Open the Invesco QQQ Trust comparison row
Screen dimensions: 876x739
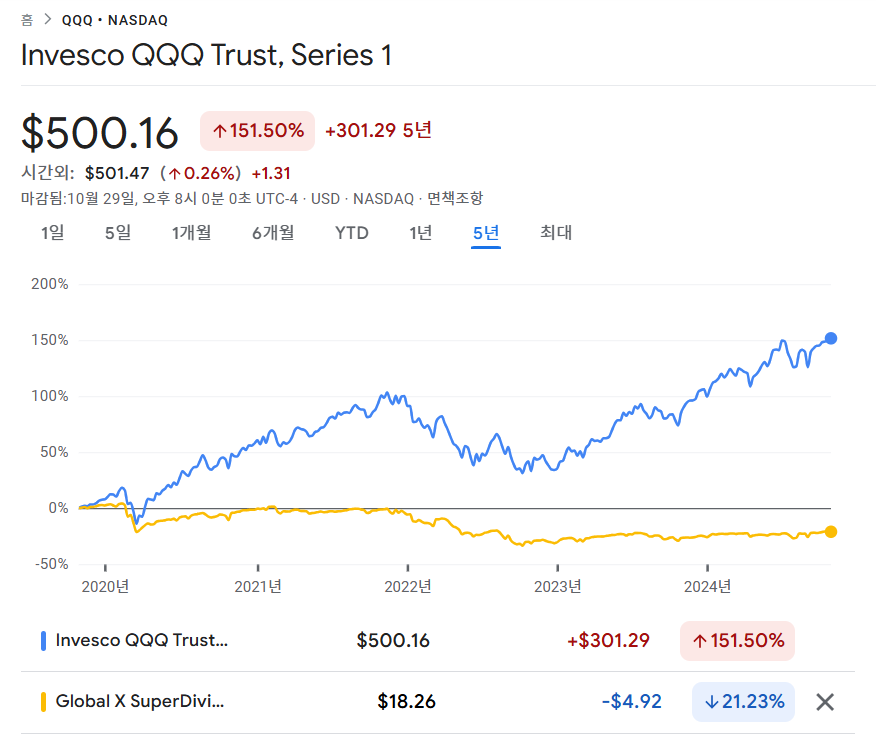click(x=437, y=641)
